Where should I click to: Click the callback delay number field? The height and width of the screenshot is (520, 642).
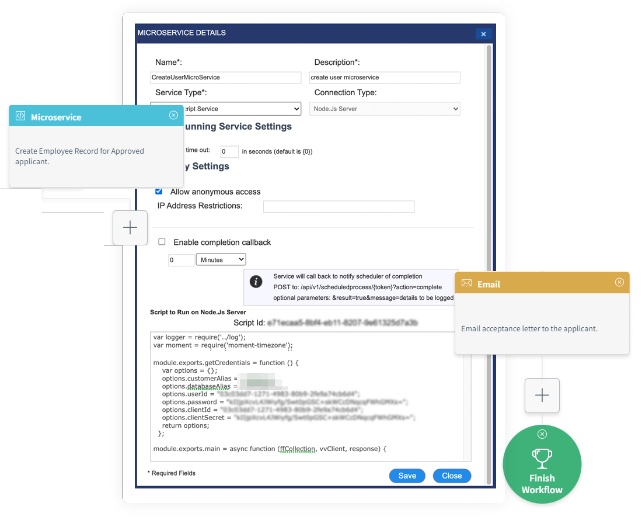[x=181, y=260]
